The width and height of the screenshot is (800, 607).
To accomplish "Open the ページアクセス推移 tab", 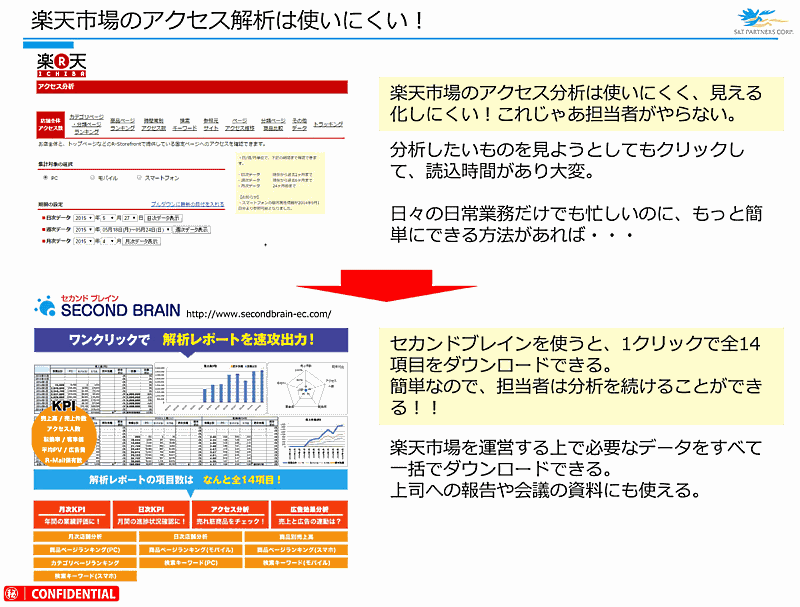I will click(240, 124).
